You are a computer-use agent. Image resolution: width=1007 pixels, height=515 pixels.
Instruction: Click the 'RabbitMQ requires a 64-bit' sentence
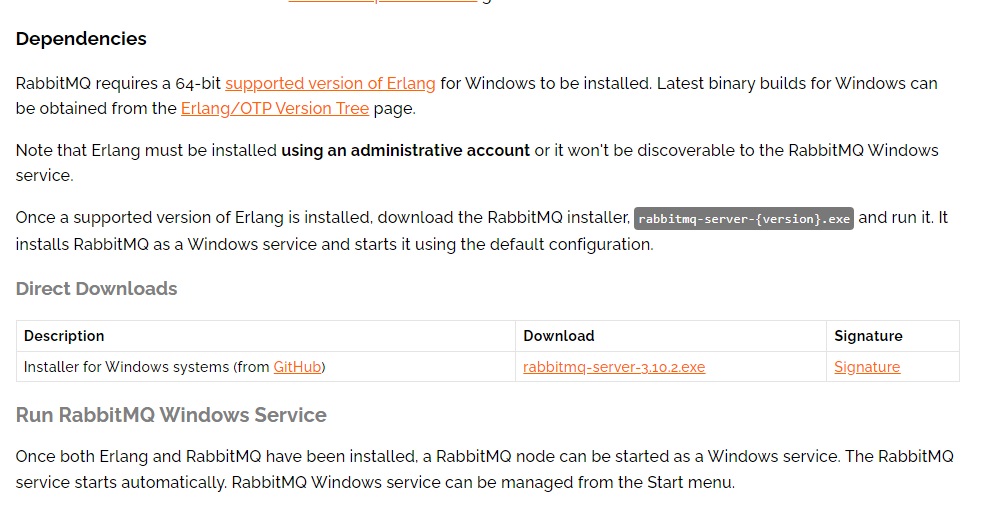[477, 96]
